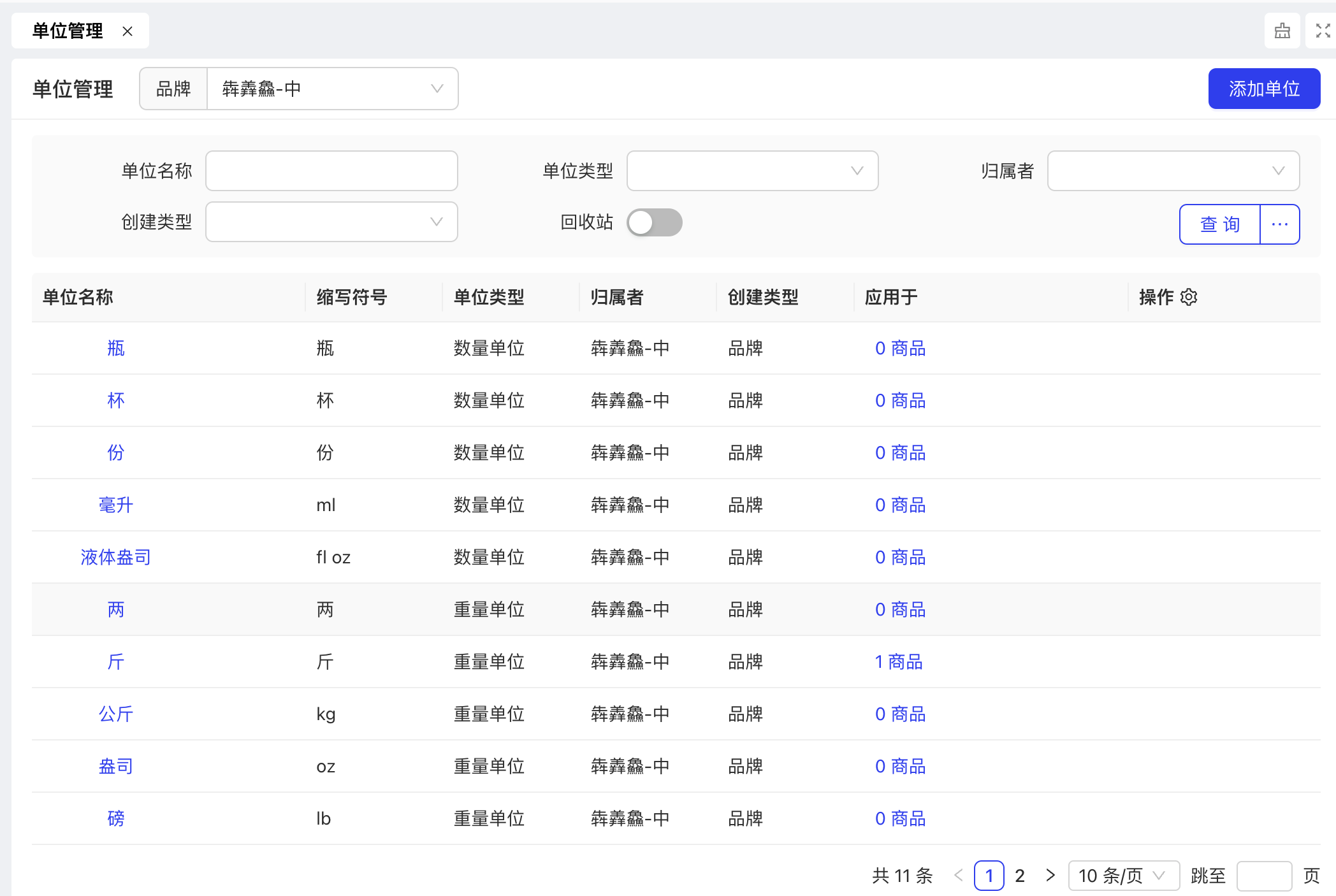Click the 添加单位 button
Image resolution: width=1336 pixels, height=896 pixels.
(x=1264, y=89)
